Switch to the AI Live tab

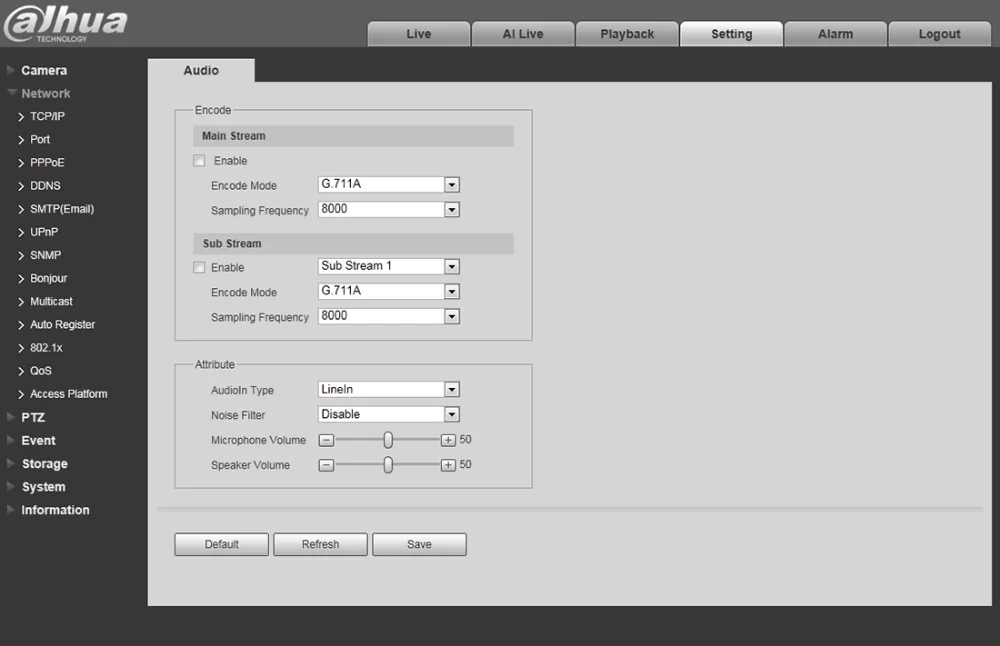[523, 34]
